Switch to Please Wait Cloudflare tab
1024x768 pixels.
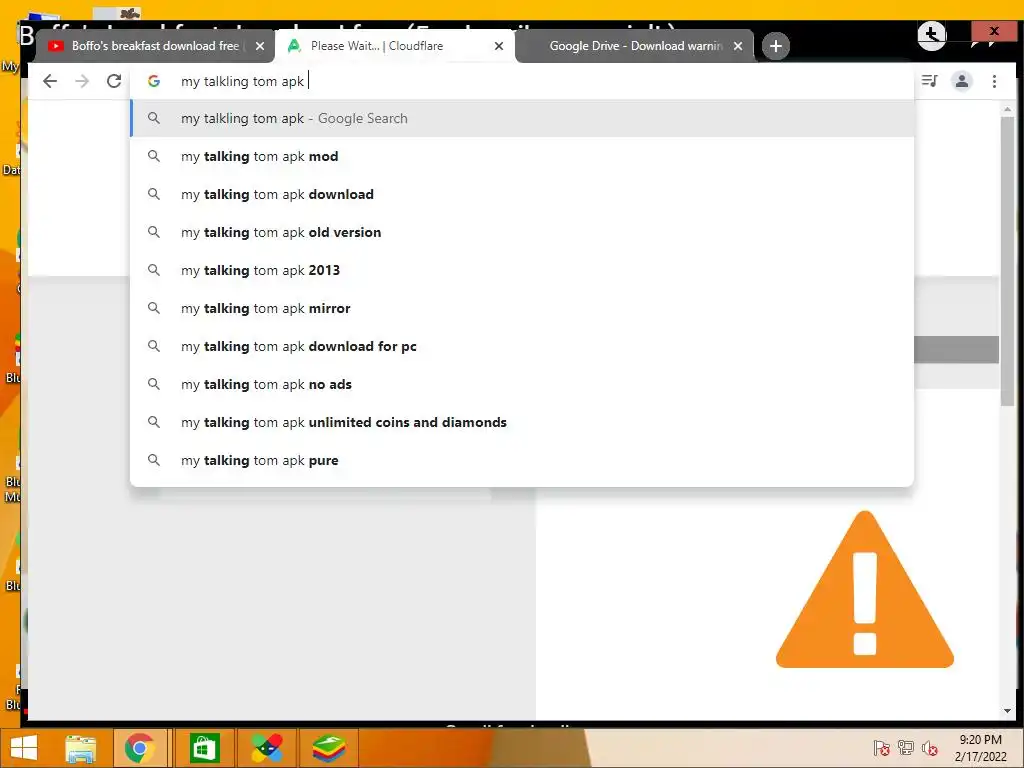[x=395, y=46]
